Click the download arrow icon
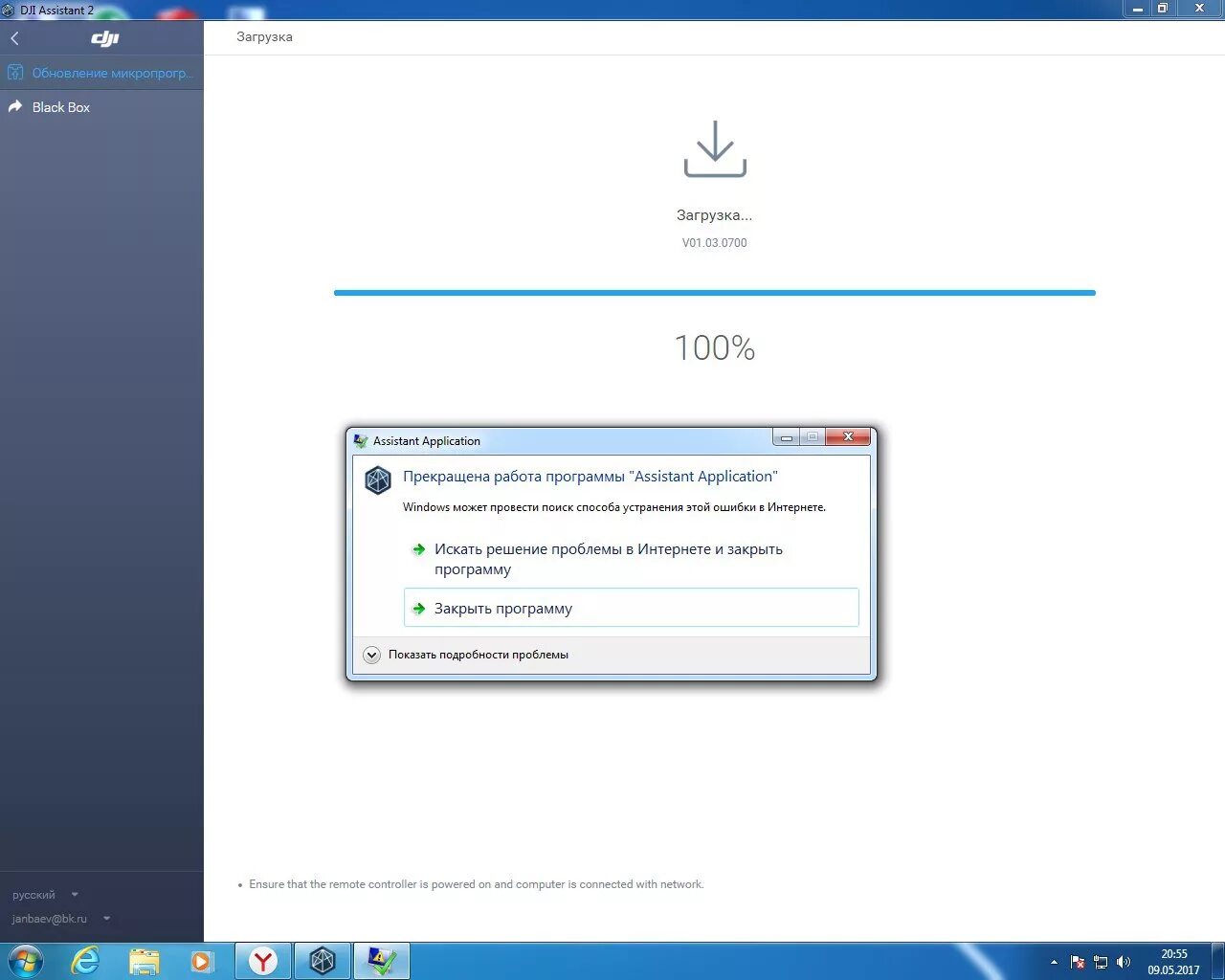 [715, 148]
